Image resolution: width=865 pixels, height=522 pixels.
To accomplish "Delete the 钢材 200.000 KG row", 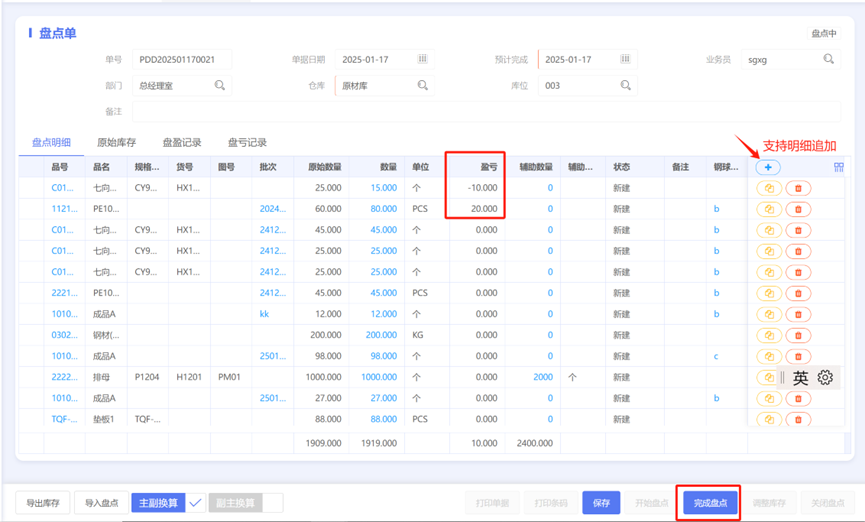I will tap(798, 335).
